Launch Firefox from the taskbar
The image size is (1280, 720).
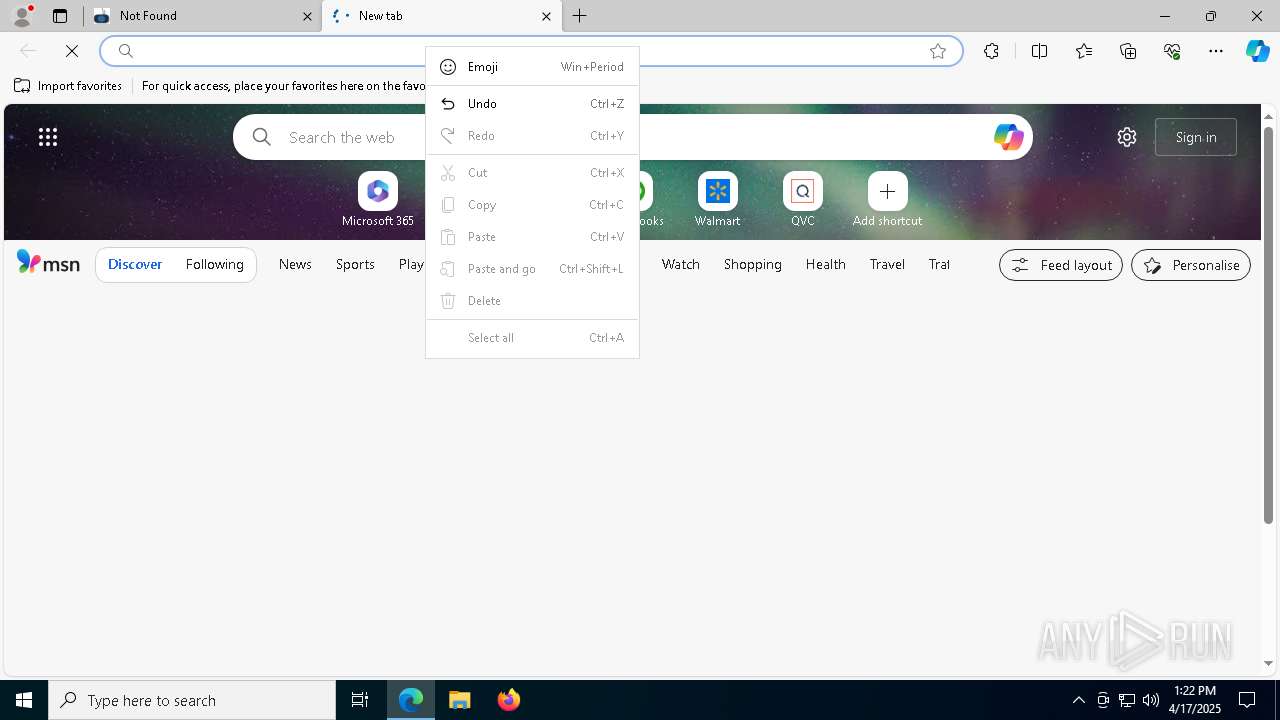click(x=509, y=700)
